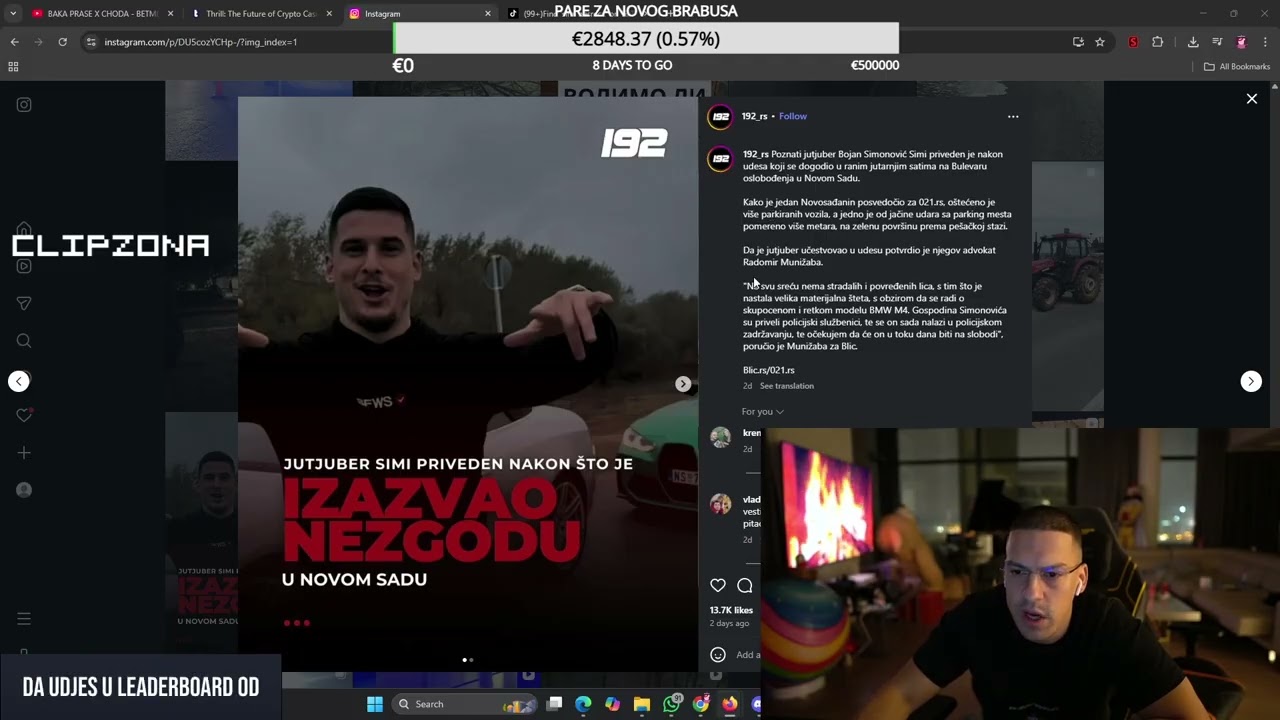Open File Explorer from taskbar

(642, 704)
